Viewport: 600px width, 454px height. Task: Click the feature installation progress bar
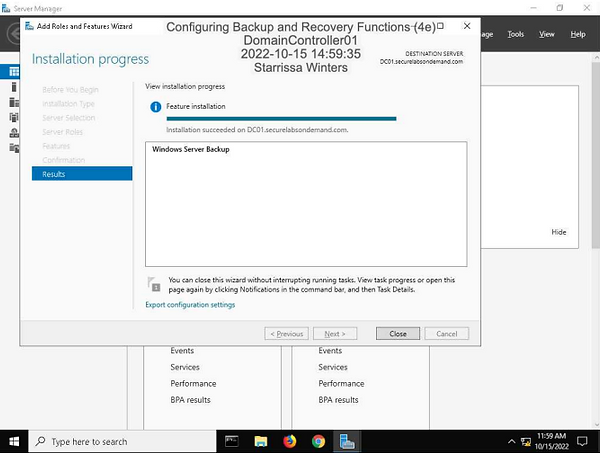coord(281,119)
